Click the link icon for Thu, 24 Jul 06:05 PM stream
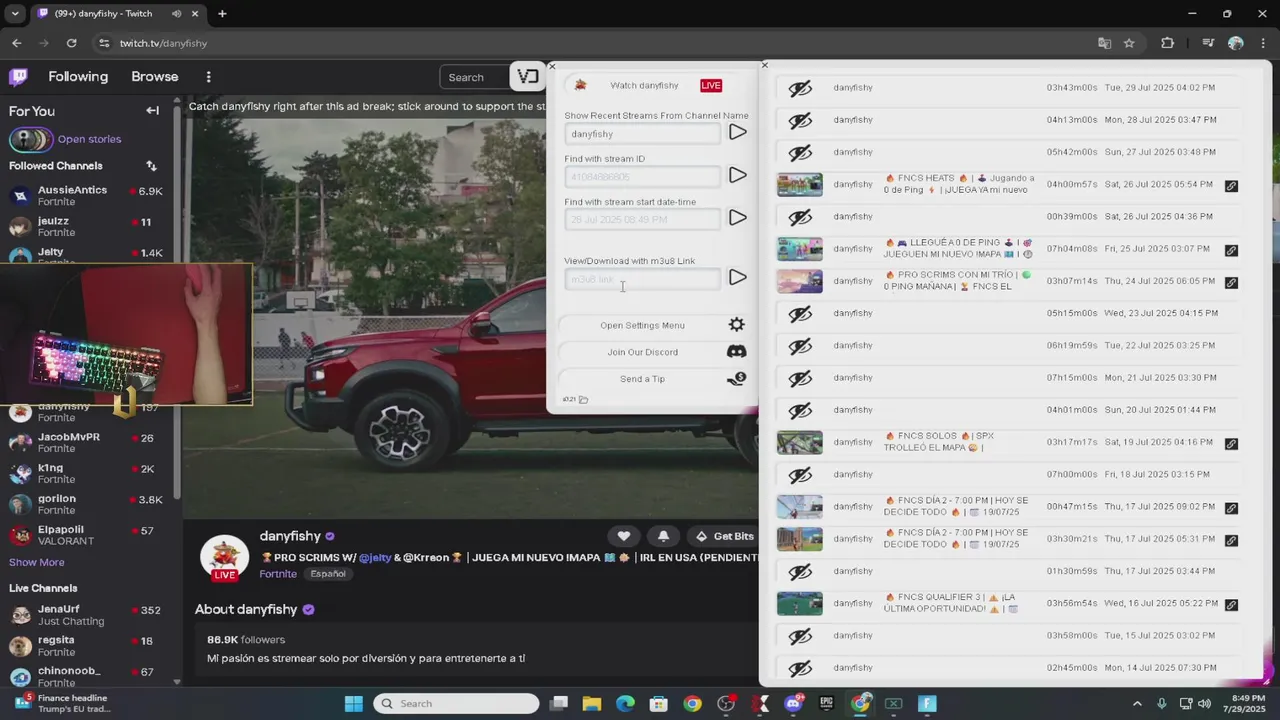1280x720 pixels. coord(1231,282)
